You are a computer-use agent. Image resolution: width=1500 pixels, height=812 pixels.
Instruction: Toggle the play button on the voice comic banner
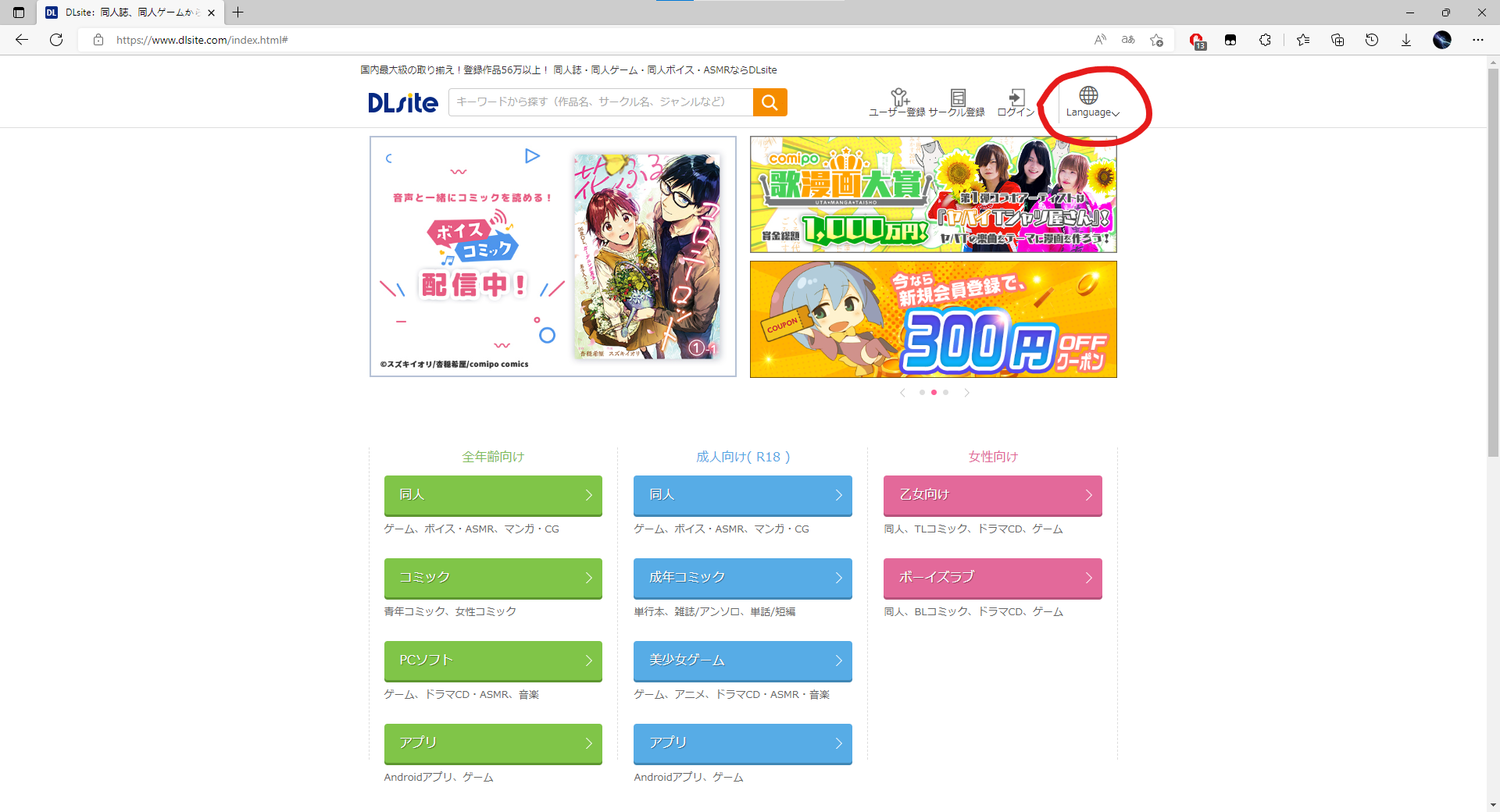(534, 156)
